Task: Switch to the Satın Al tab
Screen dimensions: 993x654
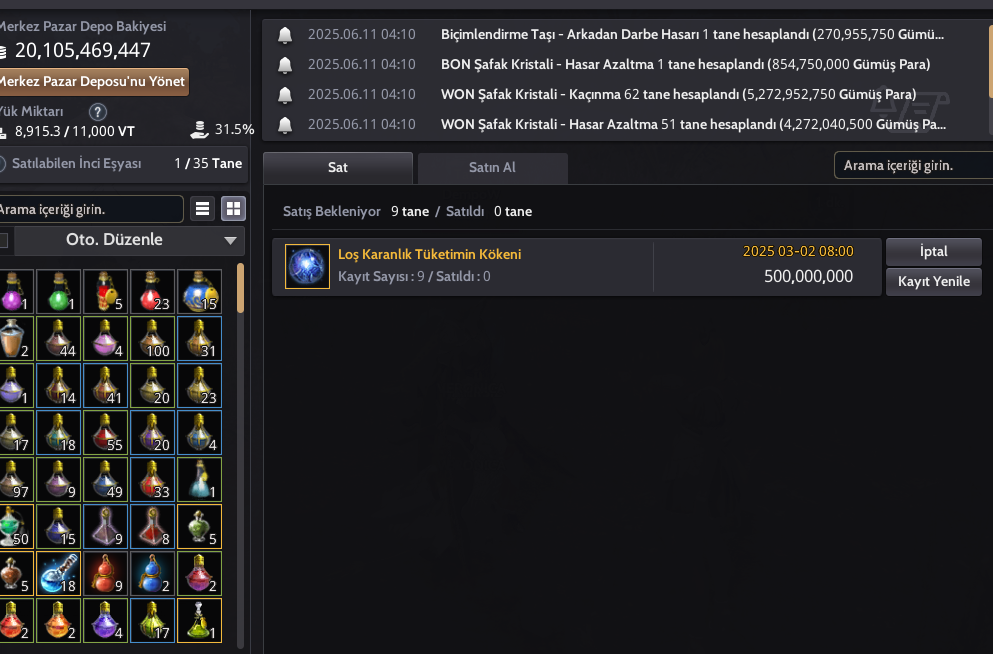Action: click(492, 168)
